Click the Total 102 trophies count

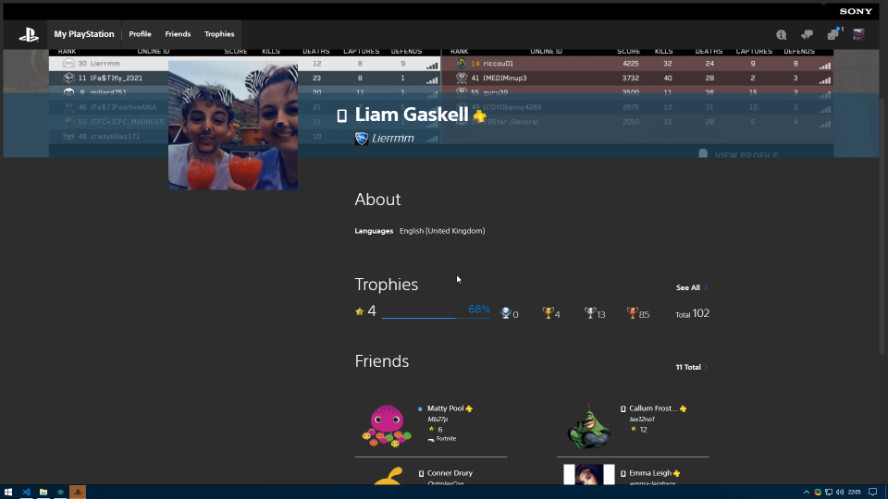[692, 314]
